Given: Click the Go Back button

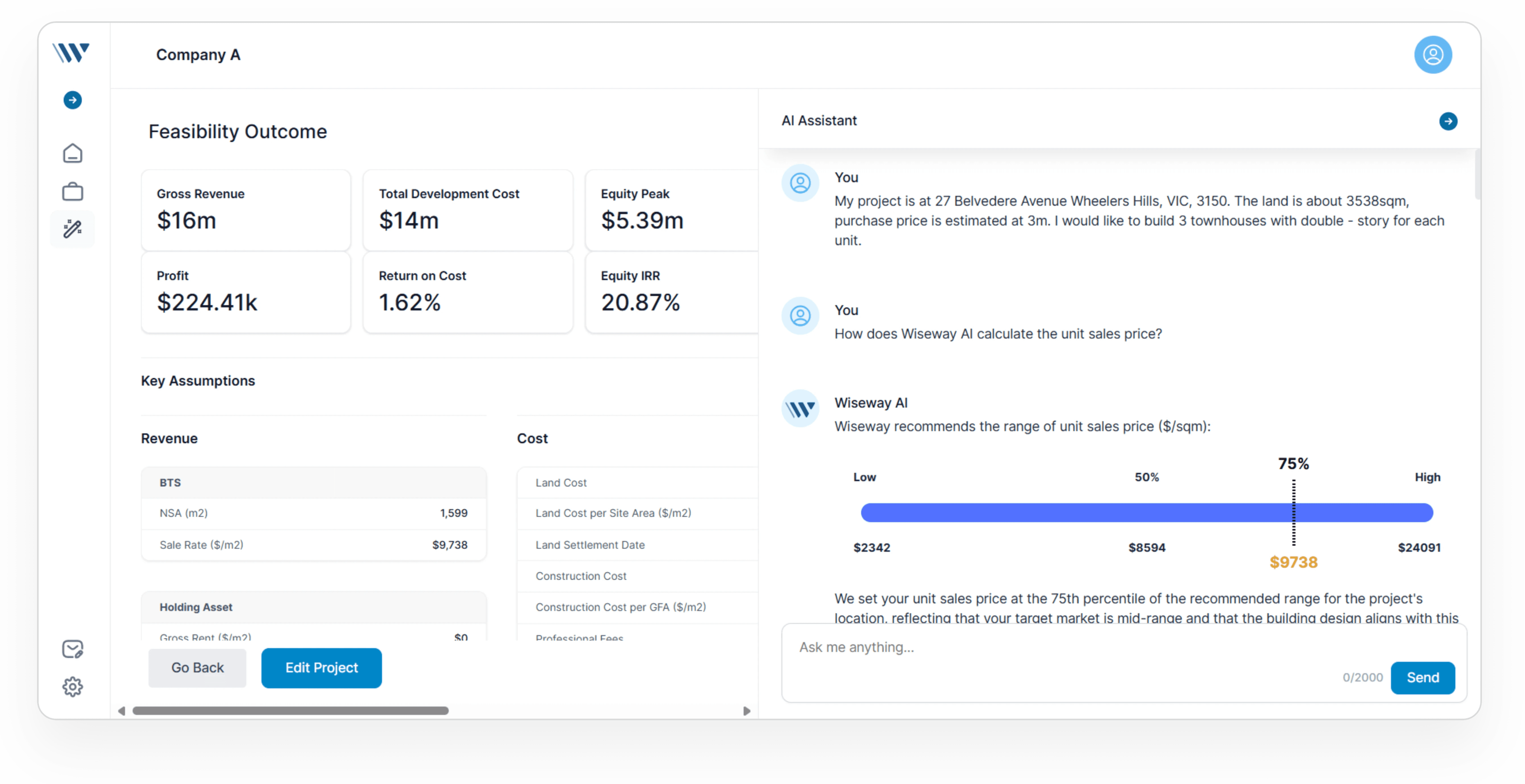Looking at the screenshot, I should (x=197, y=667).
